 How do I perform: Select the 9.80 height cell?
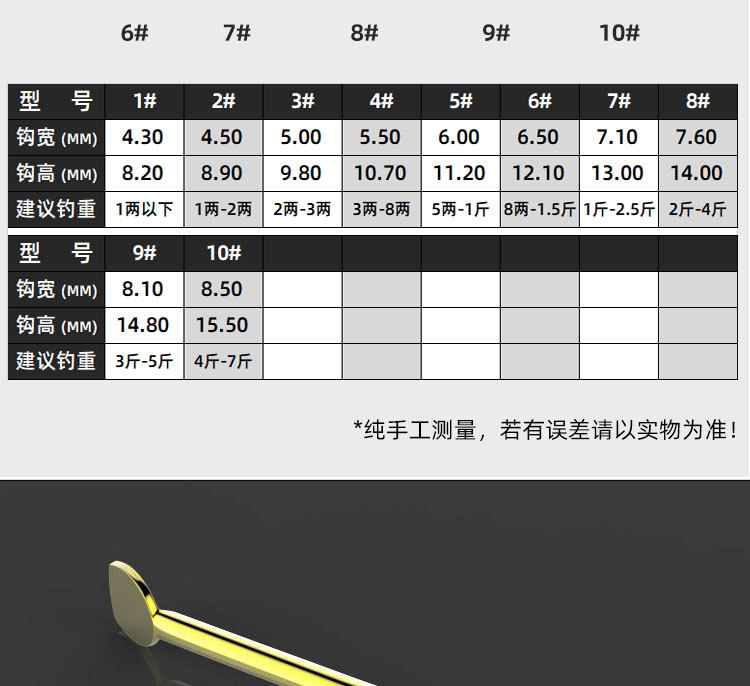click(x=303, y=173)
